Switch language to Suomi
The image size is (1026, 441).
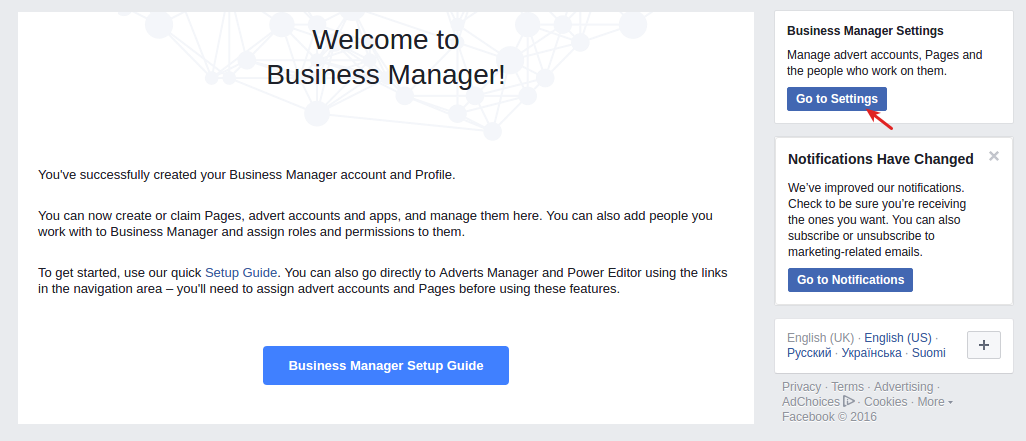pos(929,353)
